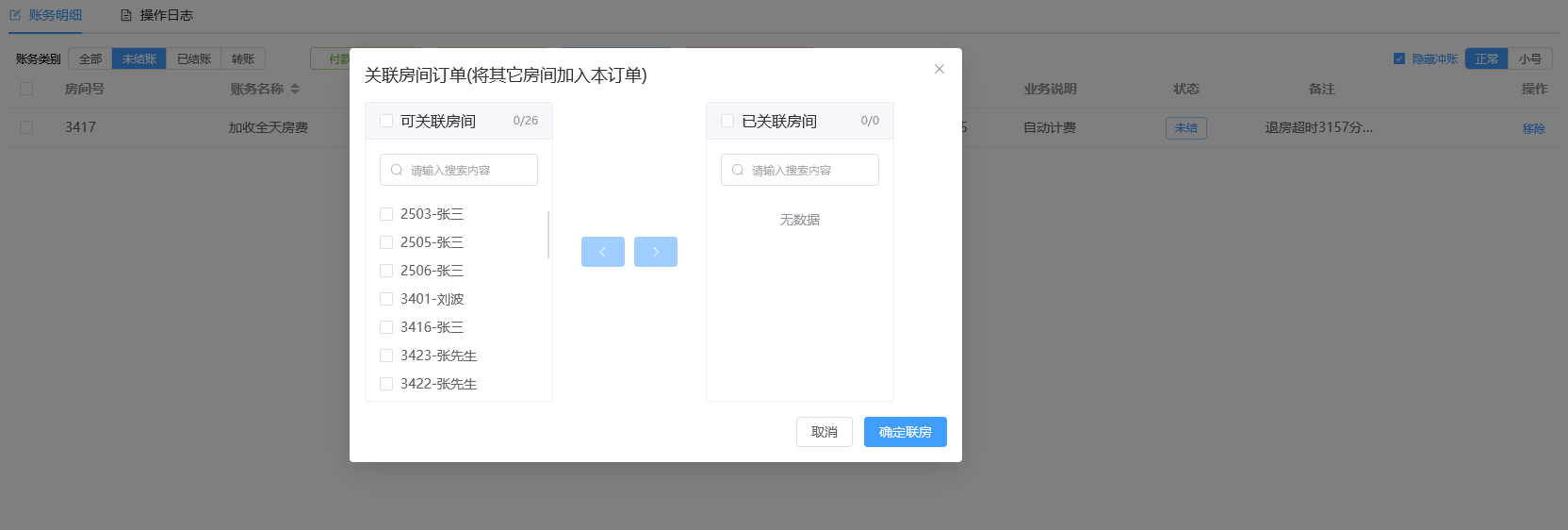Toggle the 可关联房间 select-all checkbox
This screenshot has height=530, width=1568.
[x=386, y=121]
